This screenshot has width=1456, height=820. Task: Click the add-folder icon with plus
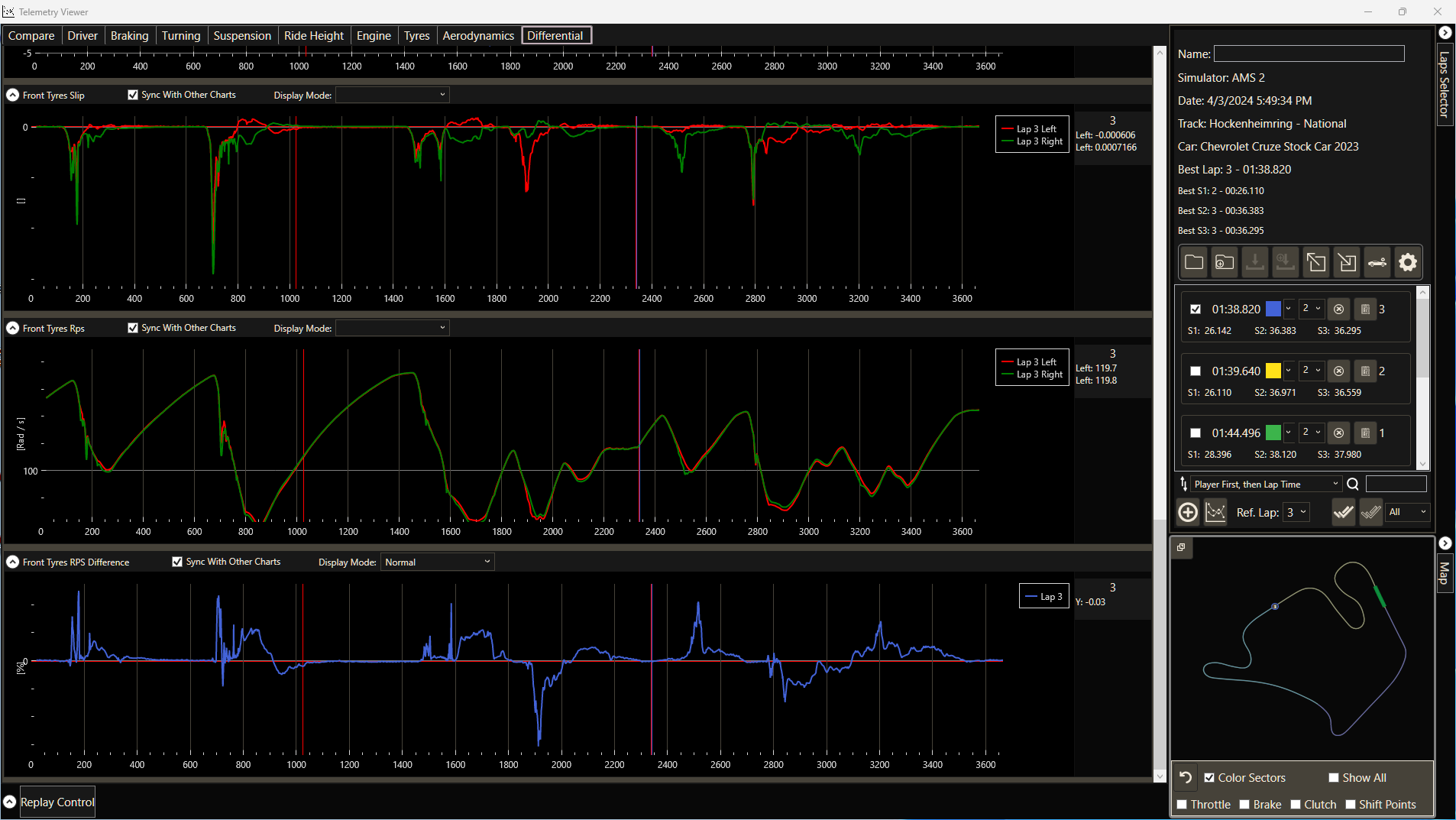tap(1225, 263)
